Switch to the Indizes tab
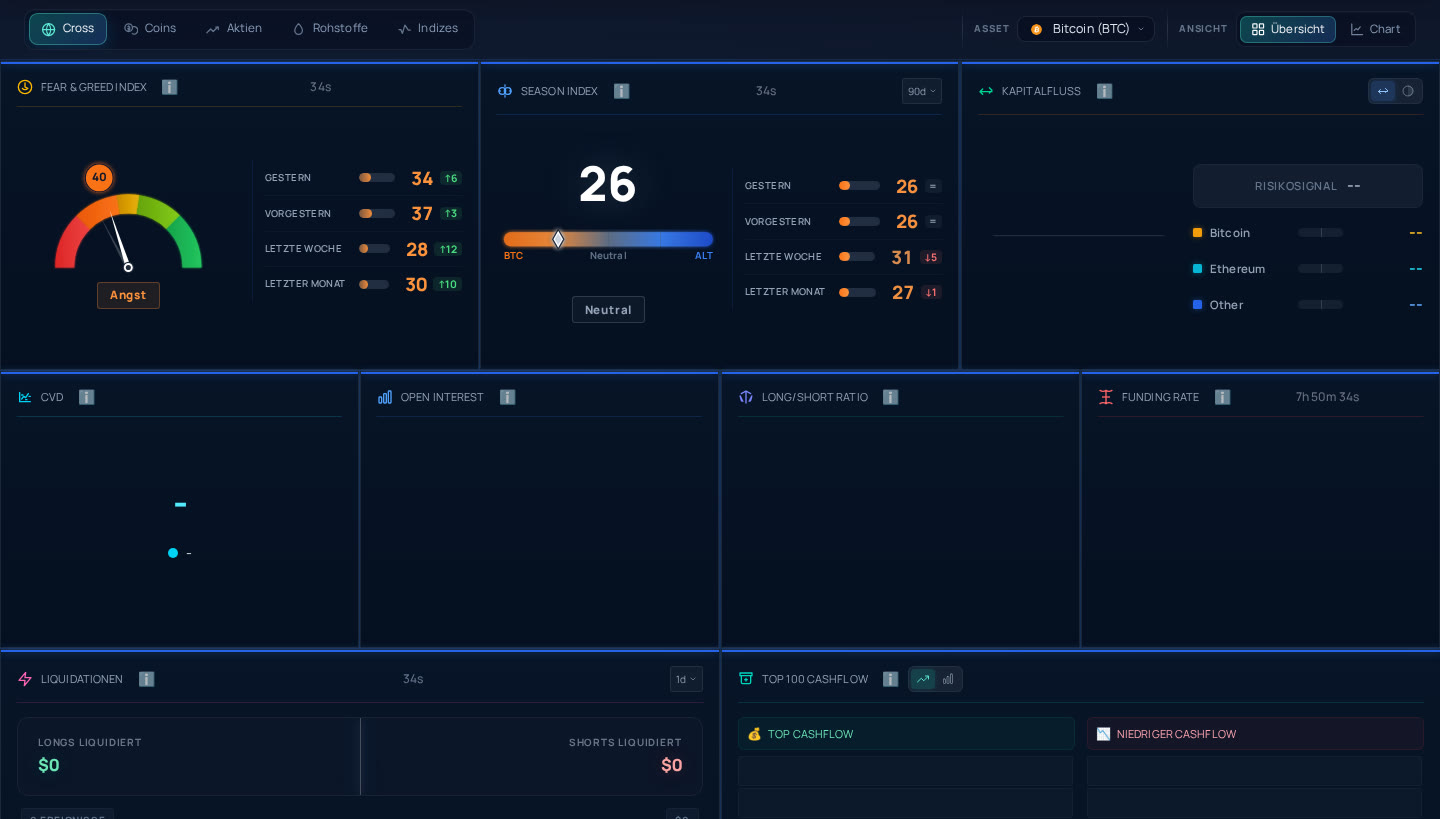 click(x=428, y=29)
